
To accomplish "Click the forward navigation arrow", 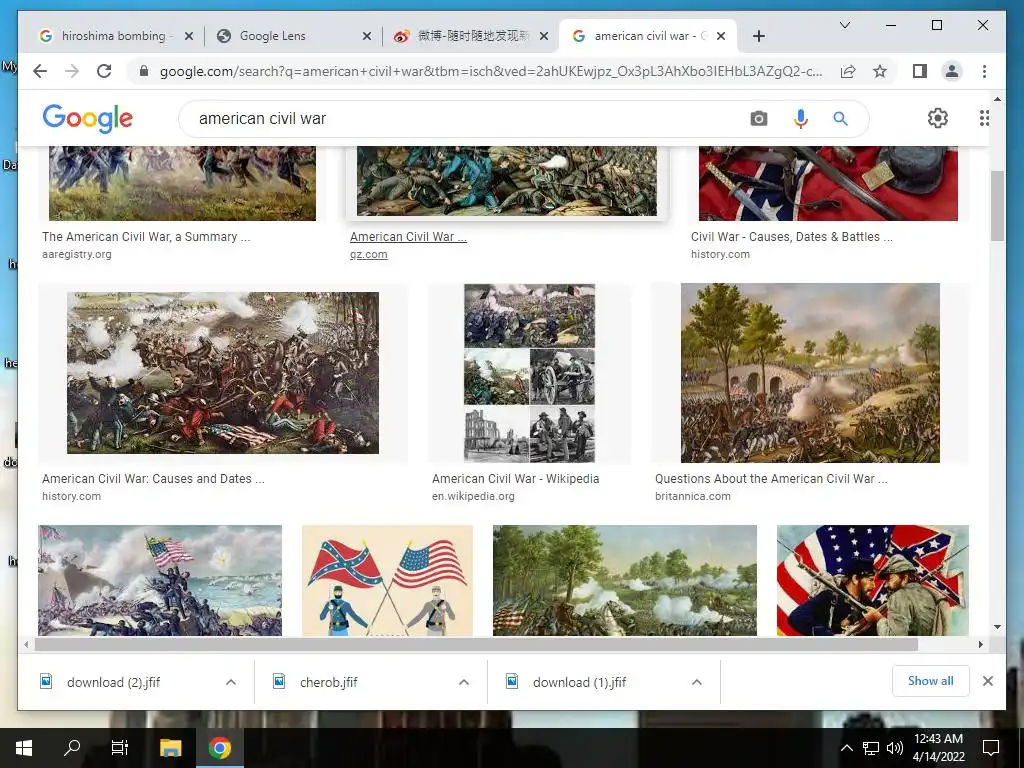I will pyautogui.click(x=72, y=71).
